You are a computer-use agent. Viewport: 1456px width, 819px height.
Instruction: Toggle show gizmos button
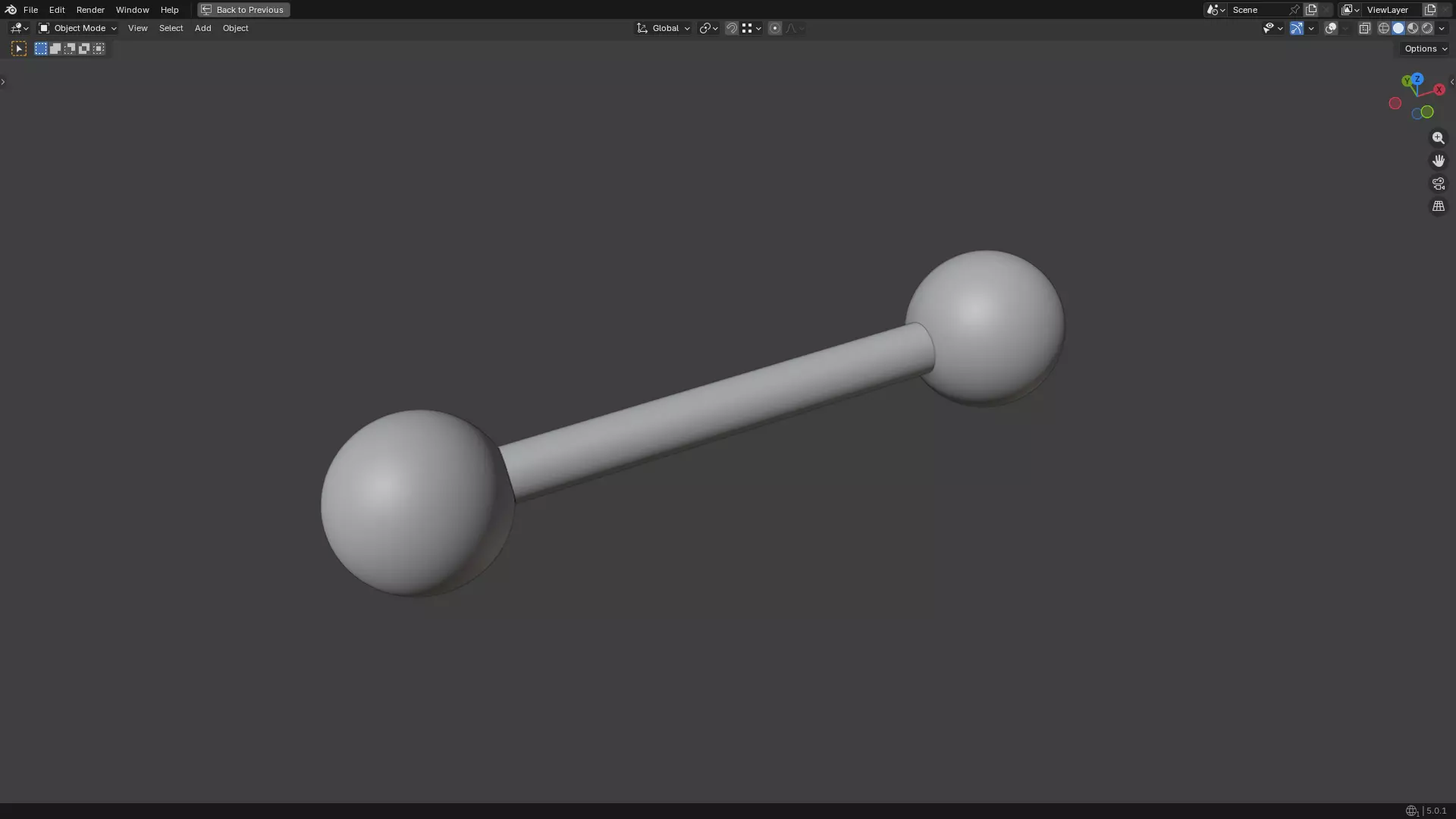pos(1297,28)
